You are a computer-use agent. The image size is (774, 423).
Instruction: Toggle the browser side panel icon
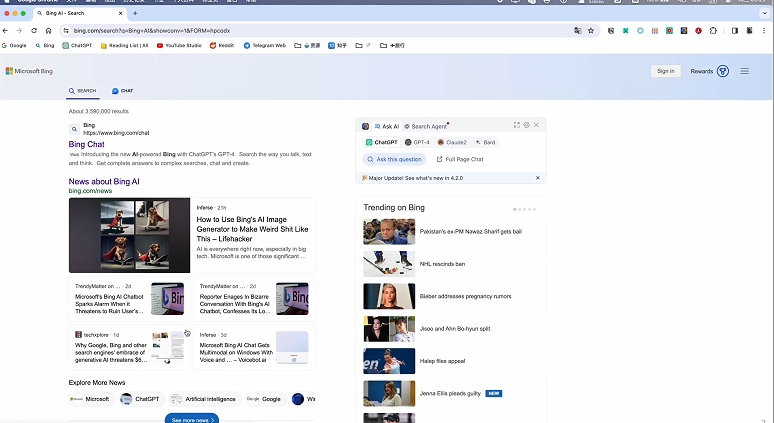735,31
